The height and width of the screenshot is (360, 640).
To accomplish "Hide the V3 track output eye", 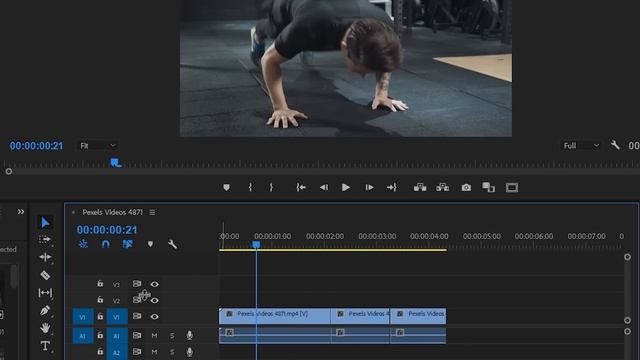I will (x=154, y=284).
